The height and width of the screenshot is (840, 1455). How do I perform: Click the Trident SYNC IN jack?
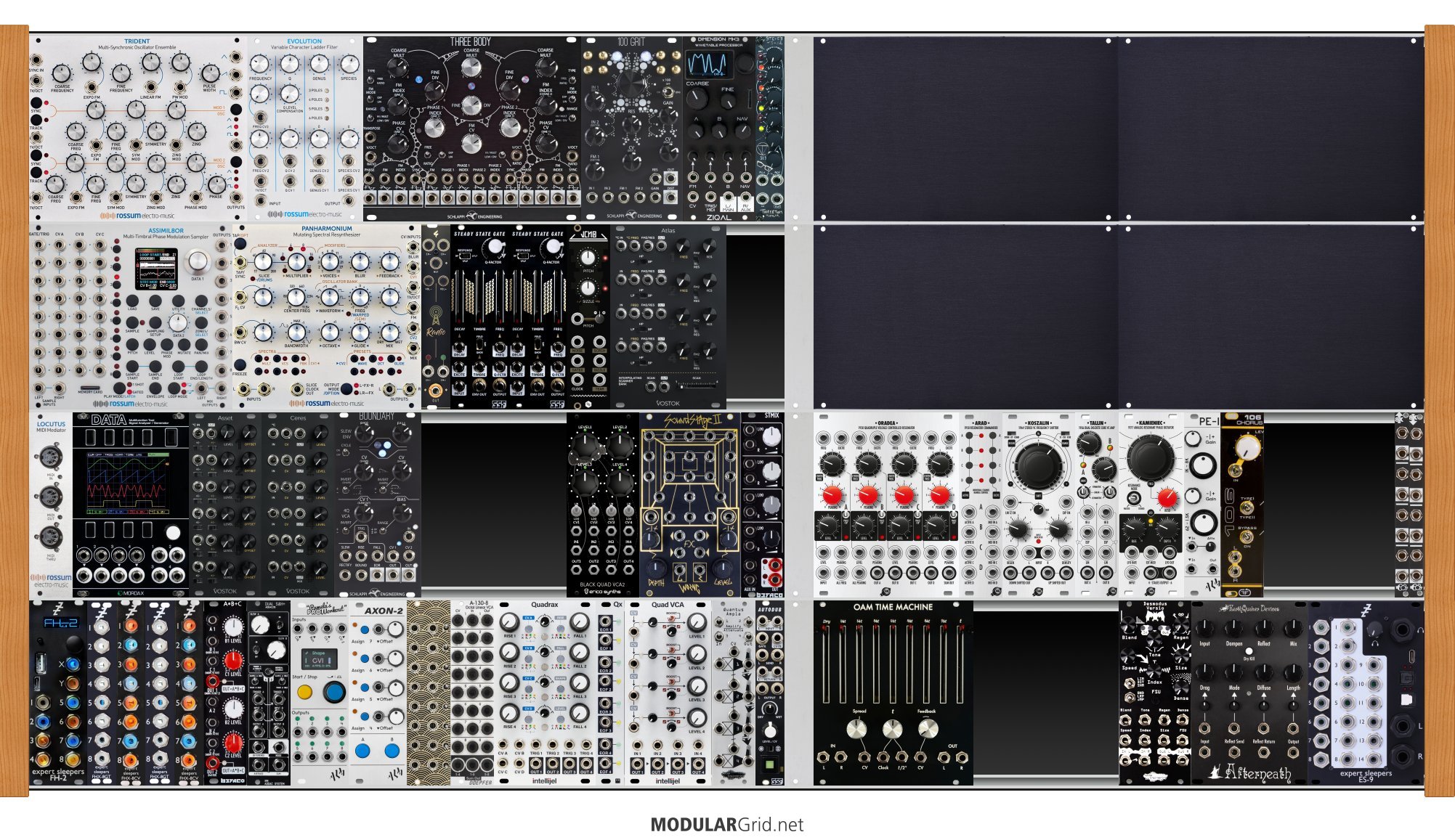(x=36, y=60)
